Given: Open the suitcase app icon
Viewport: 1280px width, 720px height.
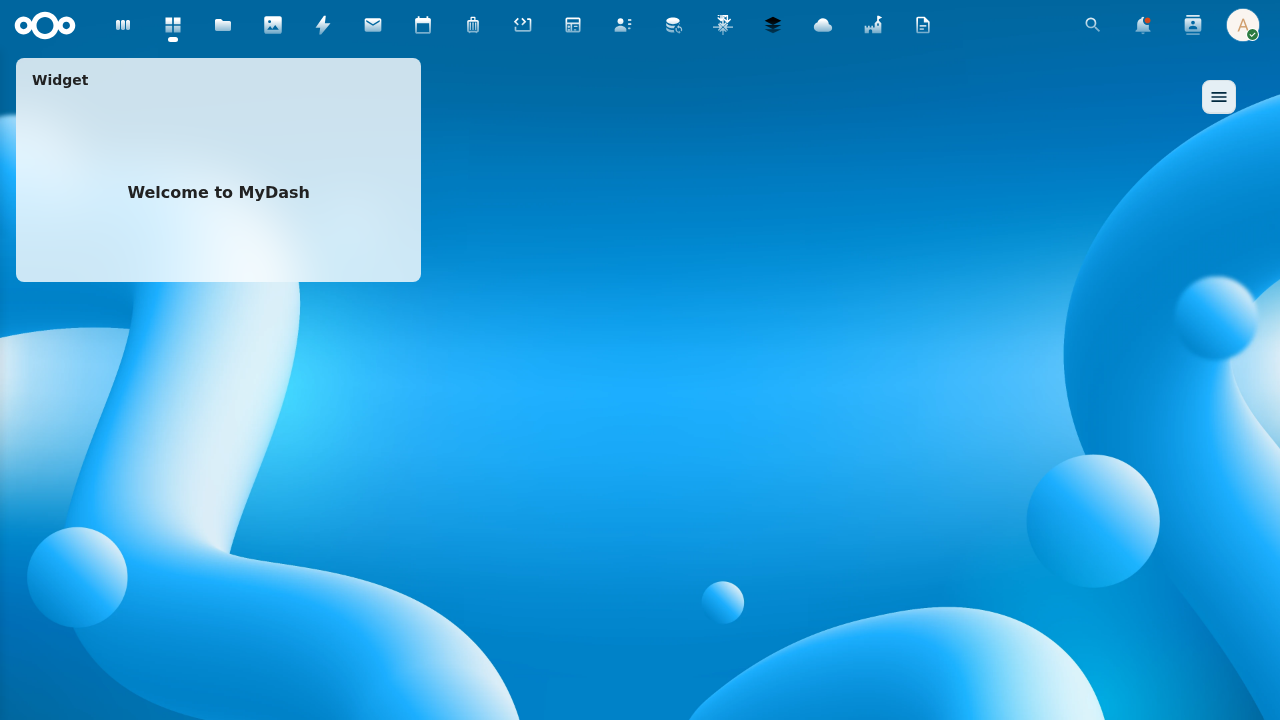Looking at the screenshot, I should tap(473, 25).
